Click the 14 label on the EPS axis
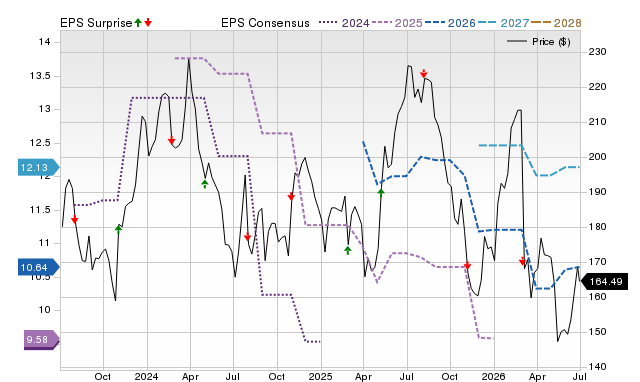The height and width of the screenshot is (382, 640). tap(44, 42)
